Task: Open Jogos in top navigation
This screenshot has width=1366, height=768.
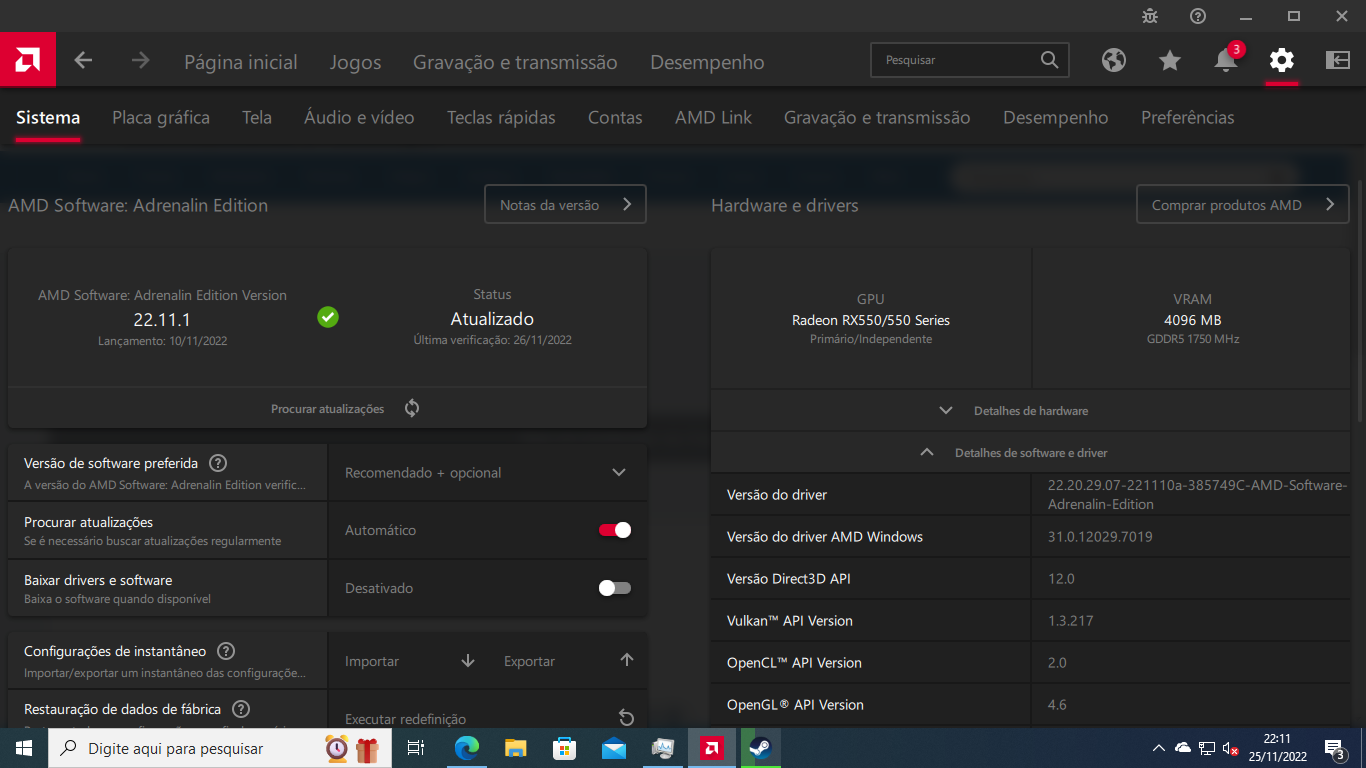Action: (356, 62)
